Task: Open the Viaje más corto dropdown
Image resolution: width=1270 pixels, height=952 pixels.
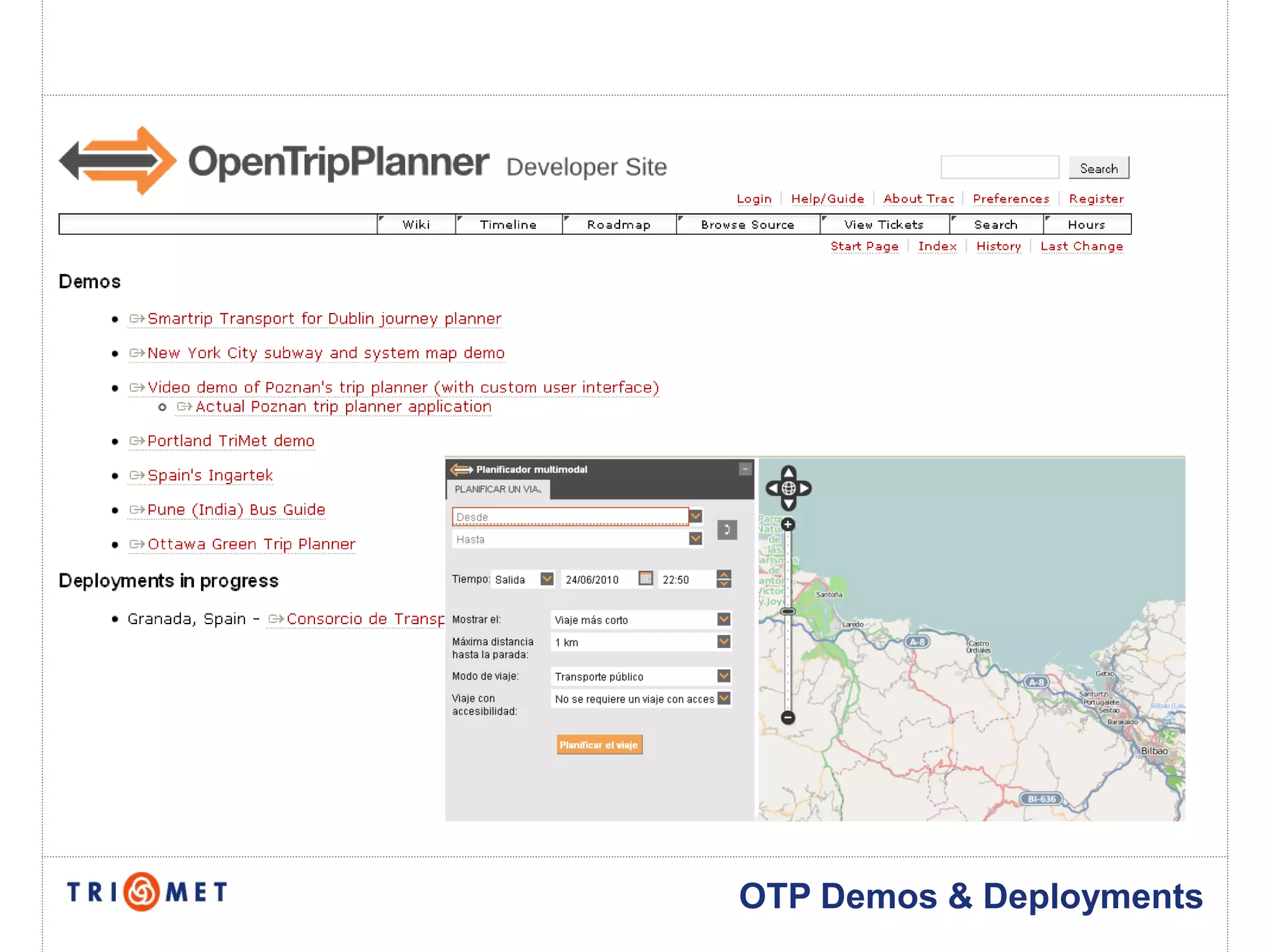Action: [x=724, y=619]
